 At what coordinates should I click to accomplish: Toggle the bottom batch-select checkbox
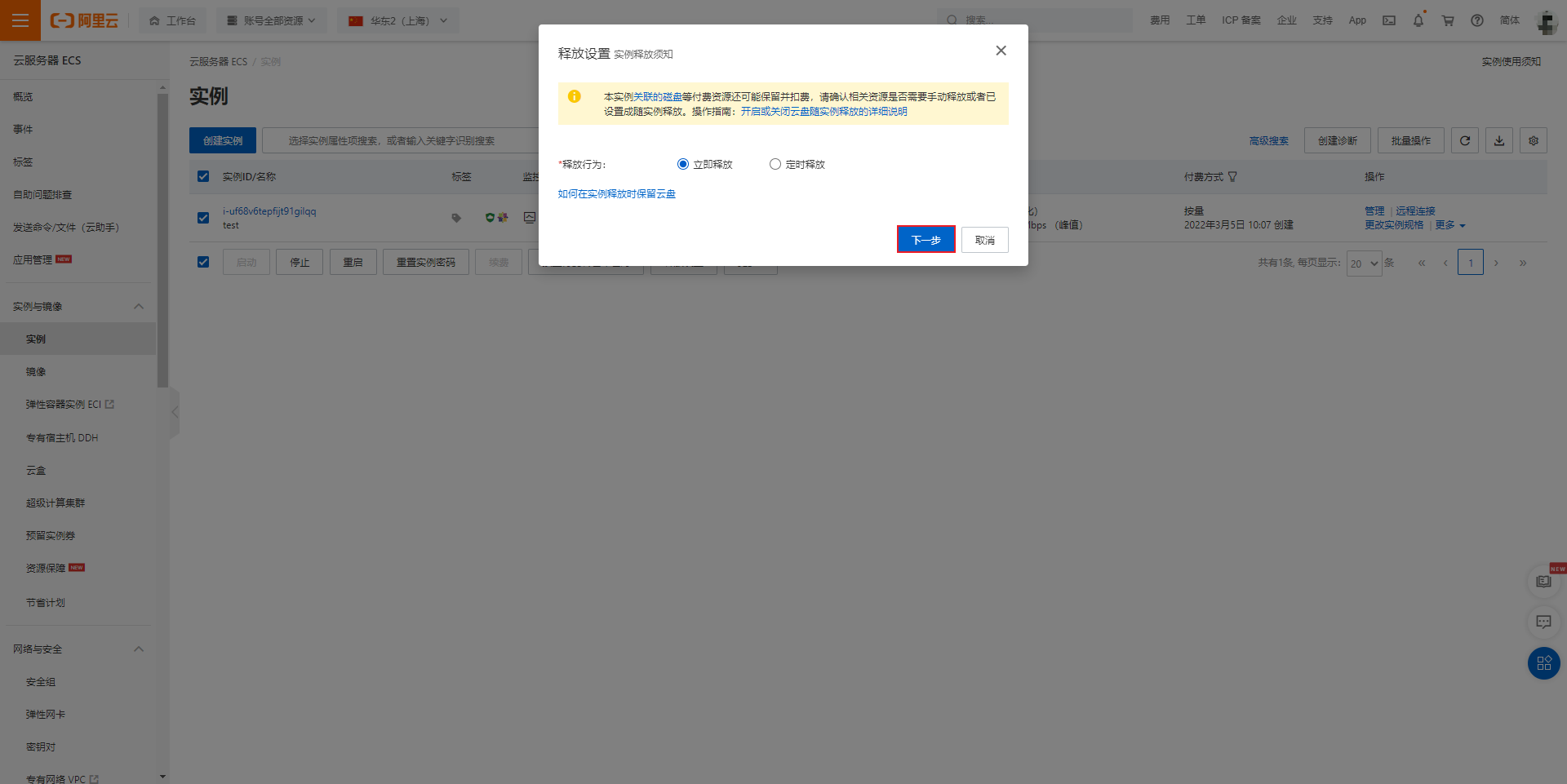(x=203, y=262)
